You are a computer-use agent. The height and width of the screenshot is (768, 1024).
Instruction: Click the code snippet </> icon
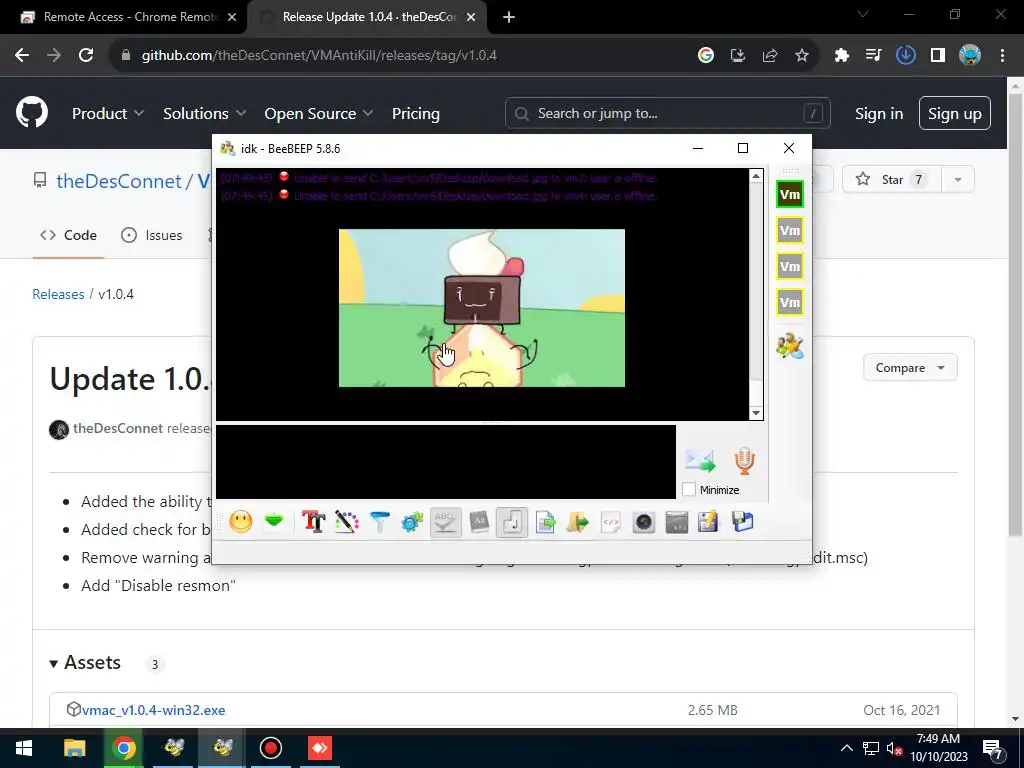[x=611, y=522]
